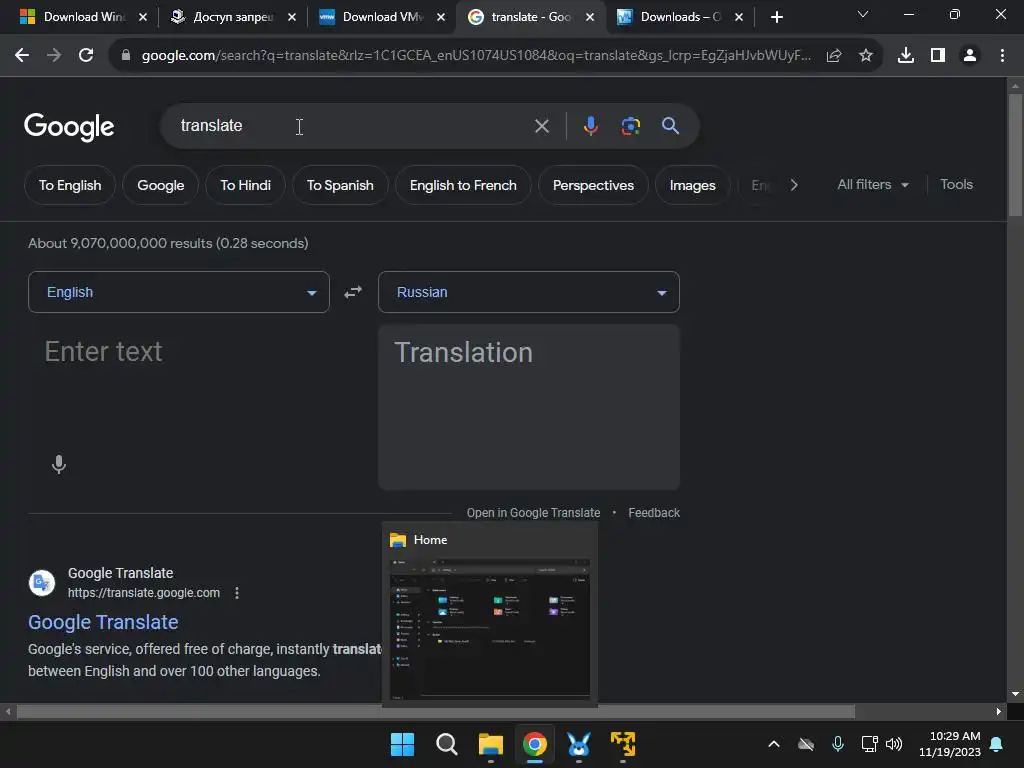The height and width of the screenshot is (768, 1024).
Task: Select the Perspectives chip
Action: (x=593, y=185)
